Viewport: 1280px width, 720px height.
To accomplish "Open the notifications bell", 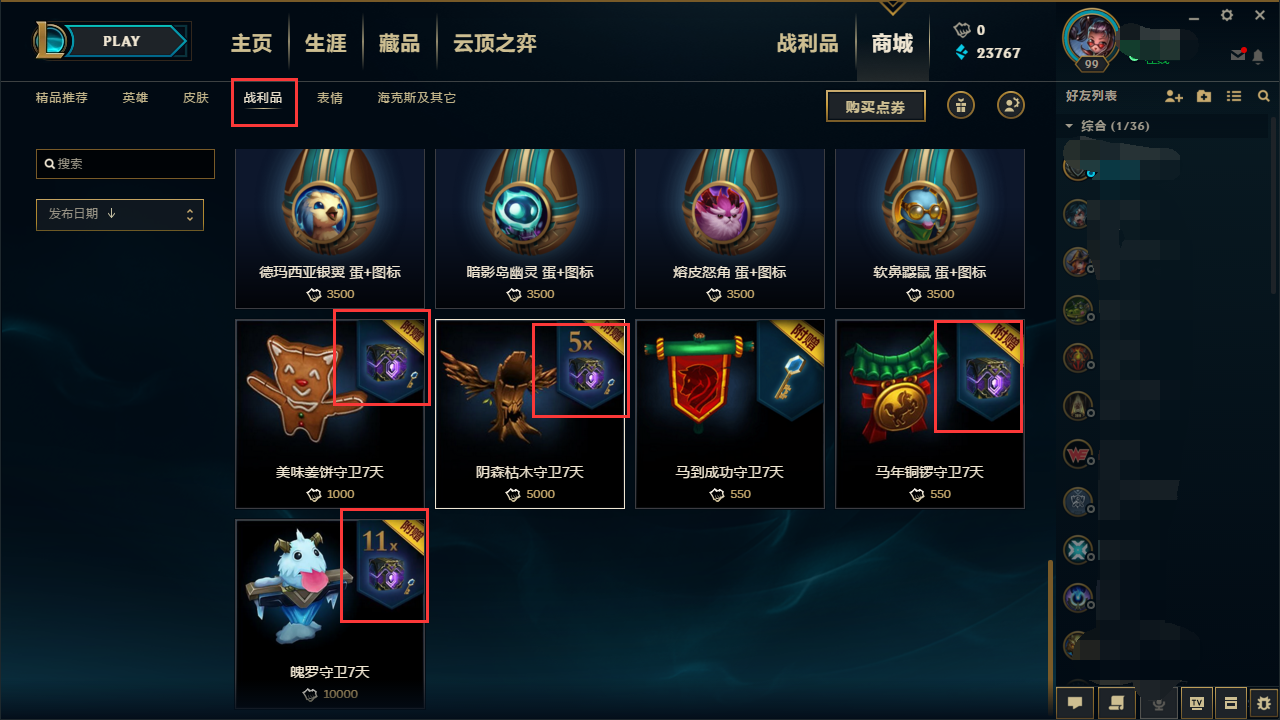I will click(x=1258, y=55).
